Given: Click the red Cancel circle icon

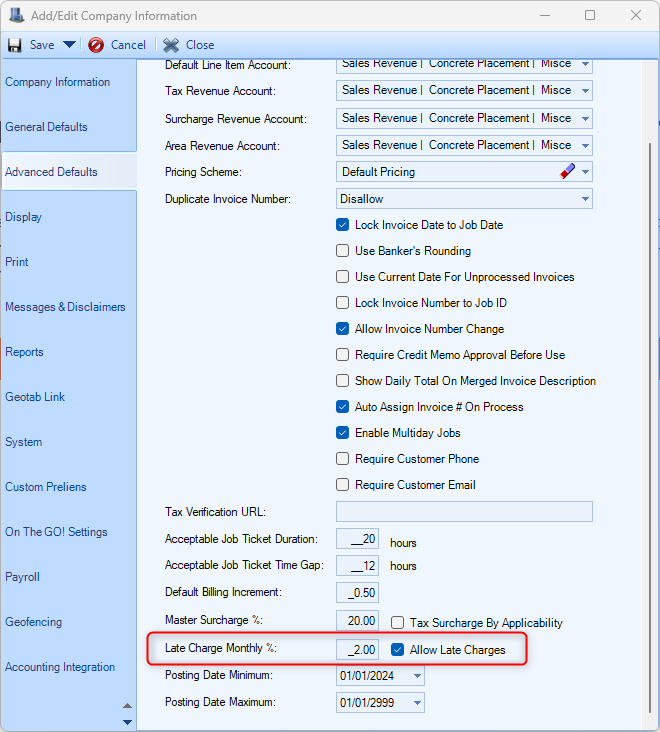Looking at the screenshot, I should pyautogui.click(x=96, y=45).
